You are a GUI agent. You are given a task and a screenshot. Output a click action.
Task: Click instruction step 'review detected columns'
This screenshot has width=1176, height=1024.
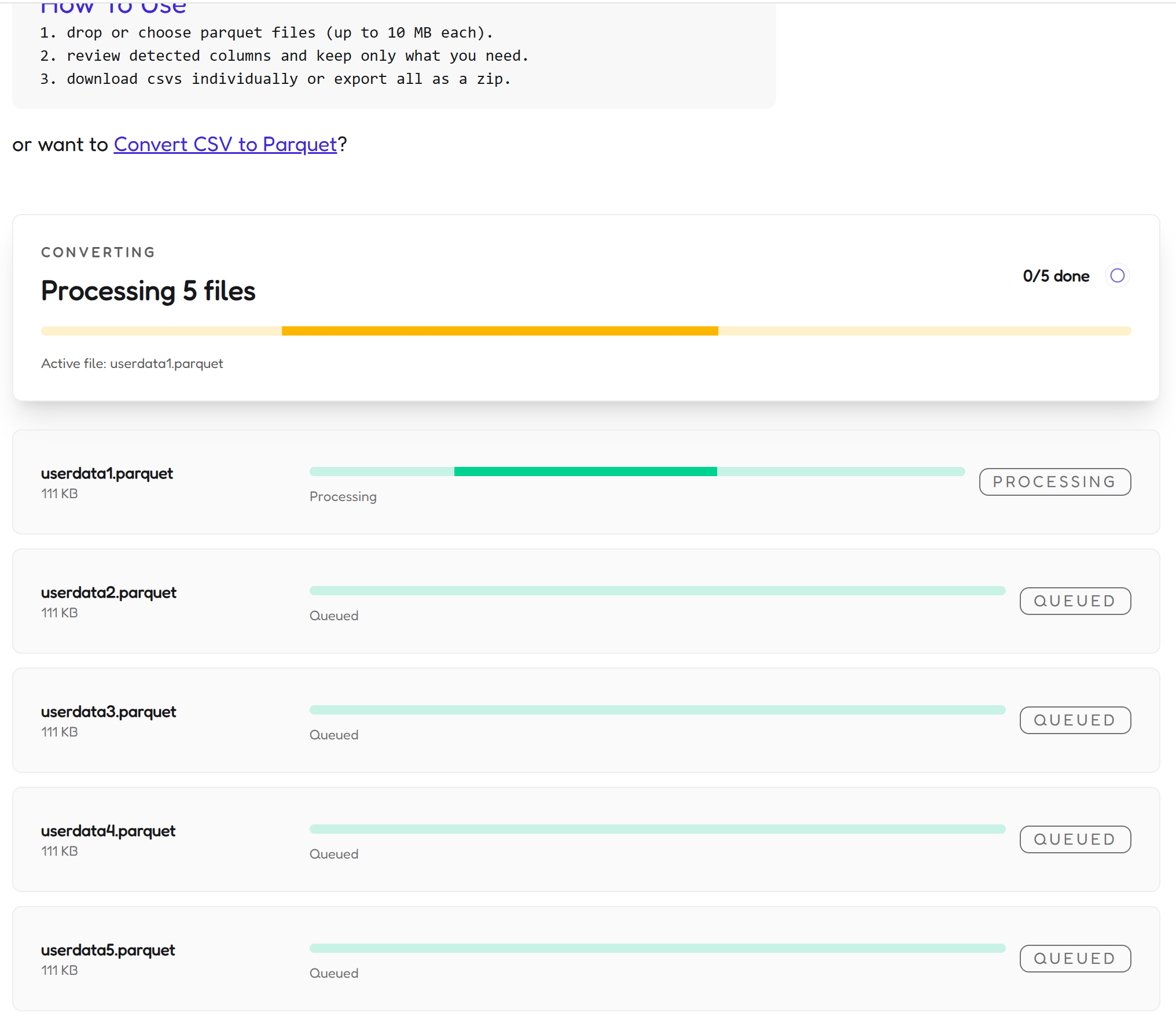tap(284, 56)
